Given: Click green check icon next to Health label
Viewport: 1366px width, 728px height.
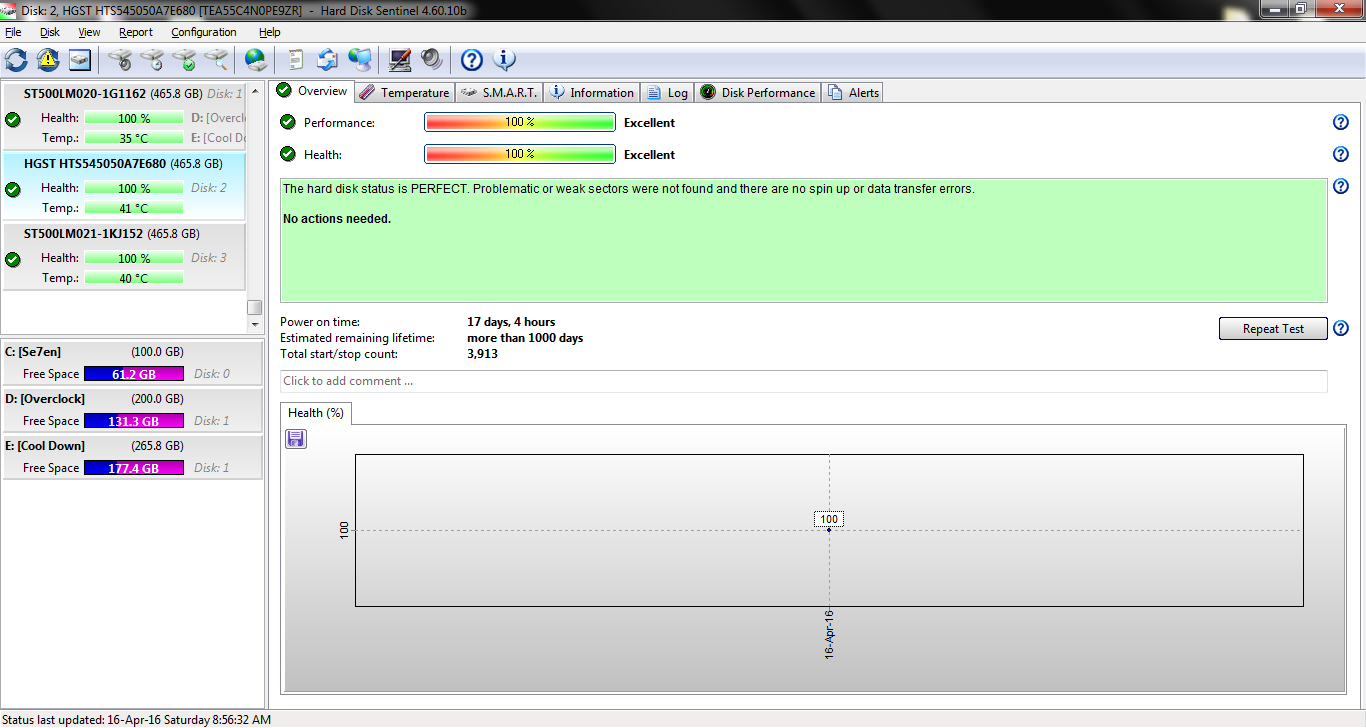Looking at the screenshot, I should pyautogui.click(x=288, y=154).
